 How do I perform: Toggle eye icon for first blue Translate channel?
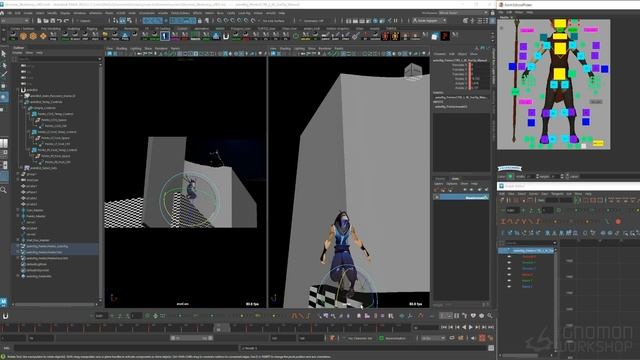click(509, 269)
